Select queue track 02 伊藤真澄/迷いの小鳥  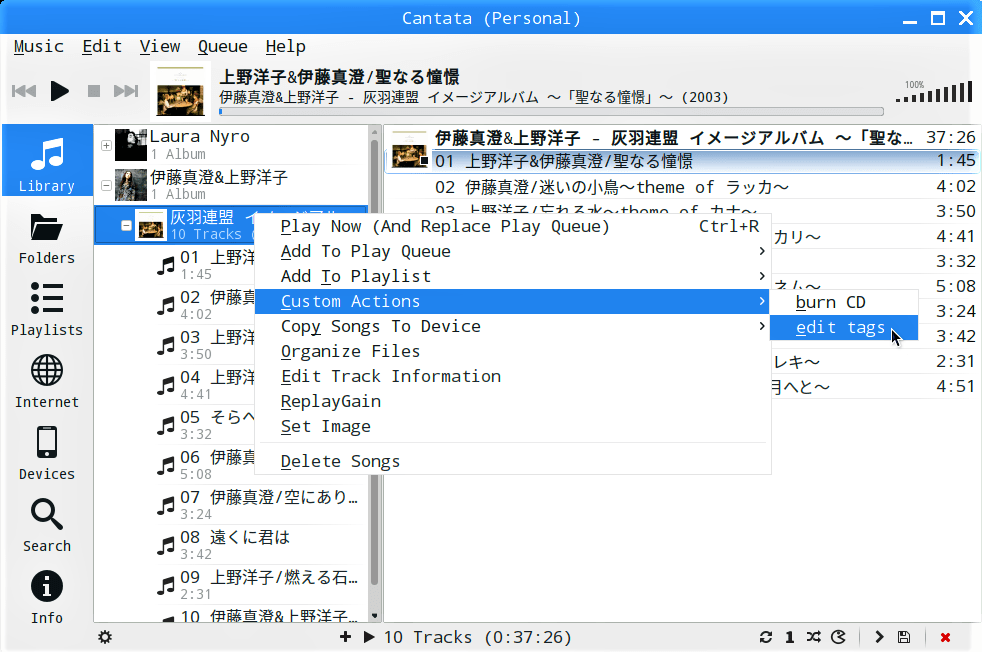681,187
